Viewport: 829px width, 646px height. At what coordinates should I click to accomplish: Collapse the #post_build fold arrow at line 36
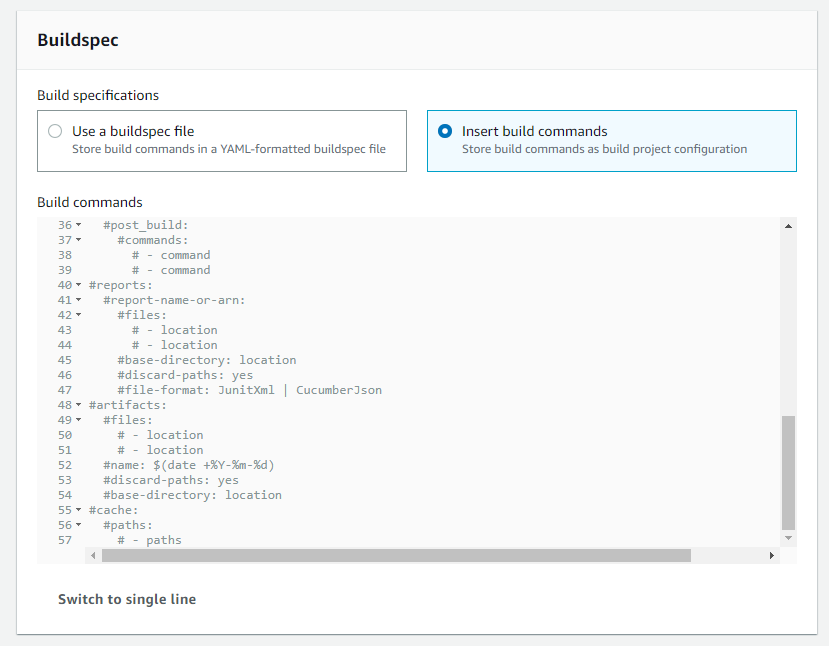[x=78, y=225]
